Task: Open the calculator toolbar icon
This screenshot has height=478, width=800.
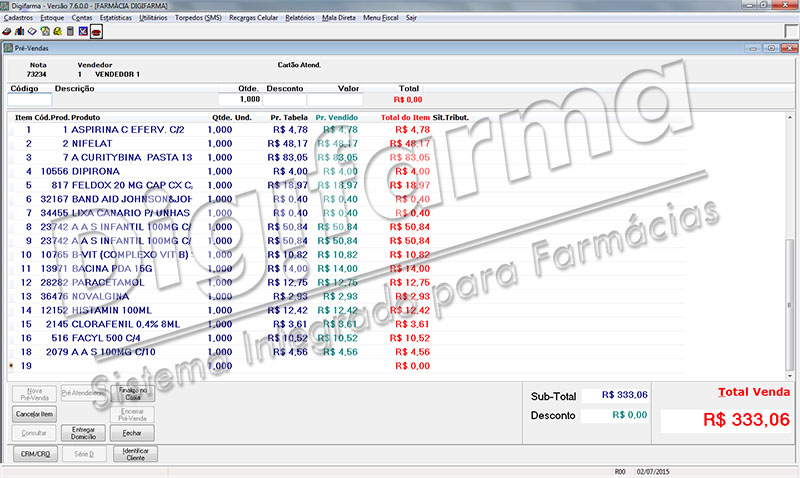Action: (x=70, y=32)
